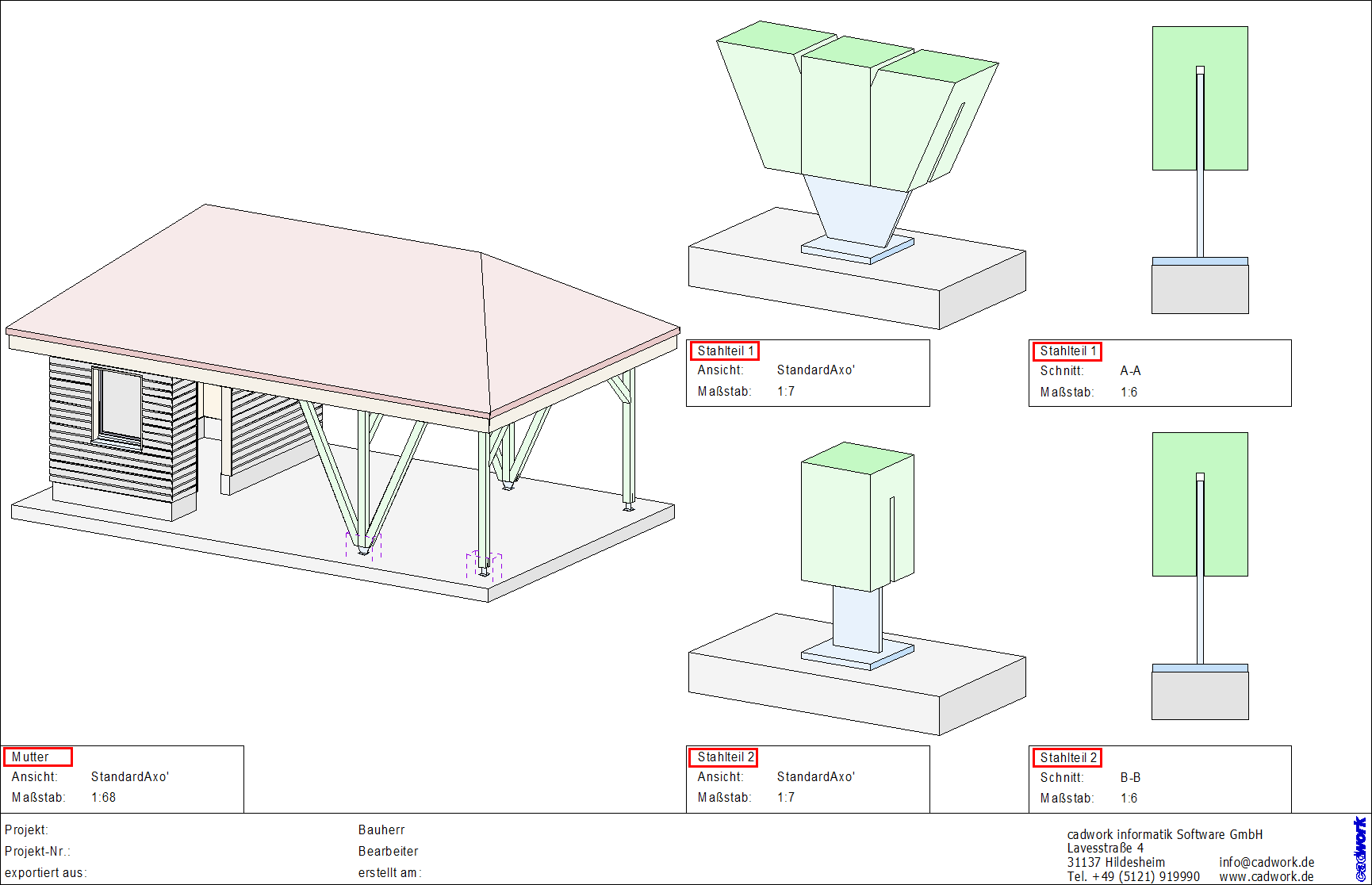Click the "Bearbeiter" title block field
This screenshot has height=885, width=1372.
pos(388,852)
